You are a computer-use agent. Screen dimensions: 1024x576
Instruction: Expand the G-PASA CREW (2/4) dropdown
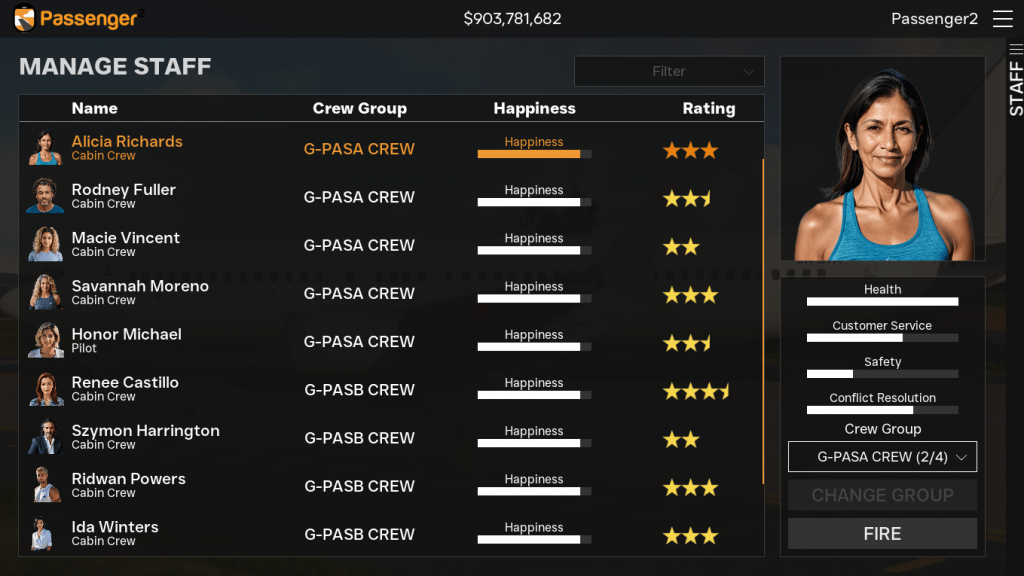pyautogui.click(x=882, y=457)
